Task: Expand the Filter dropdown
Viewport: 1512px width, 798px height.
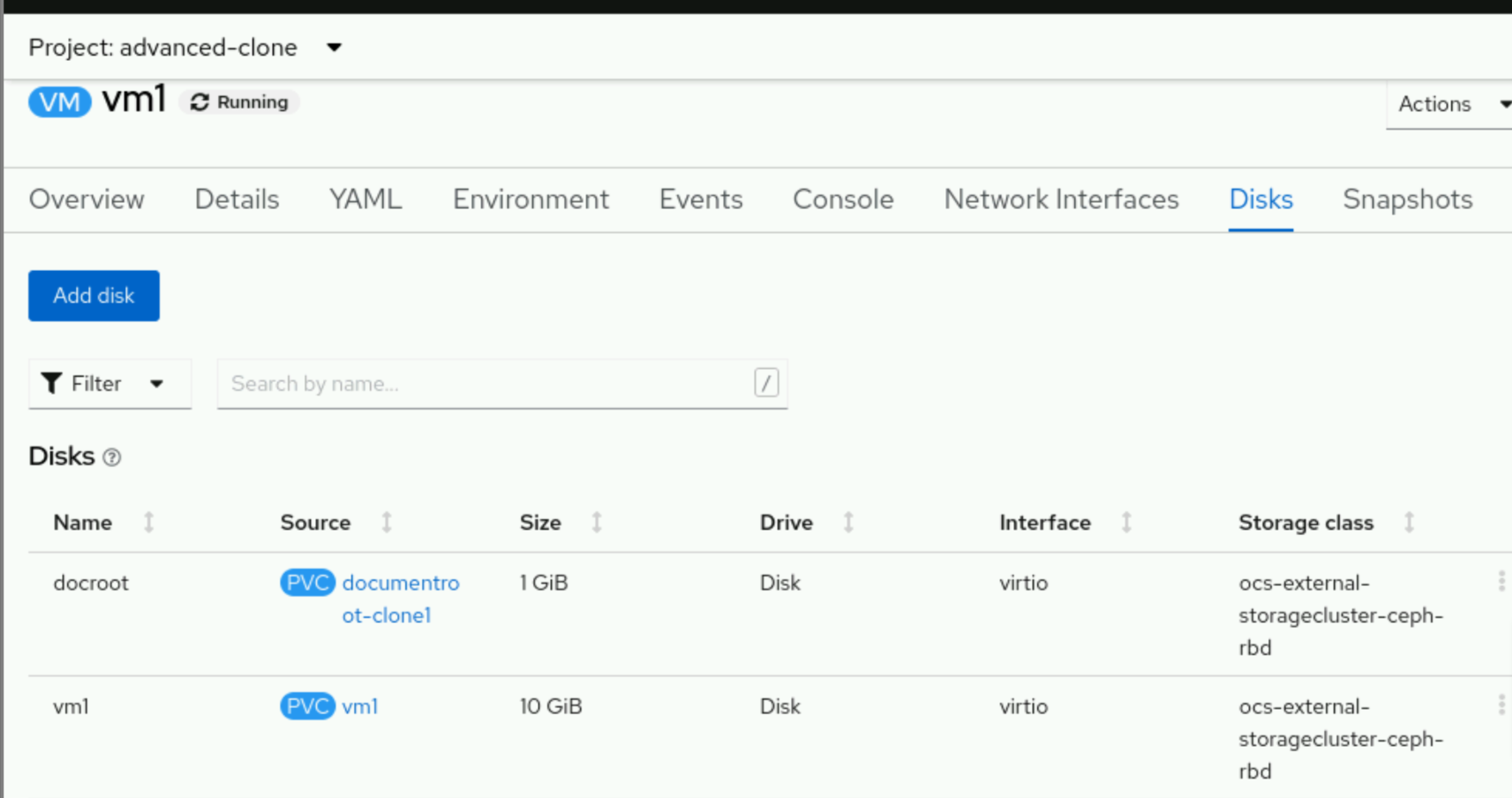Action: 157,383
